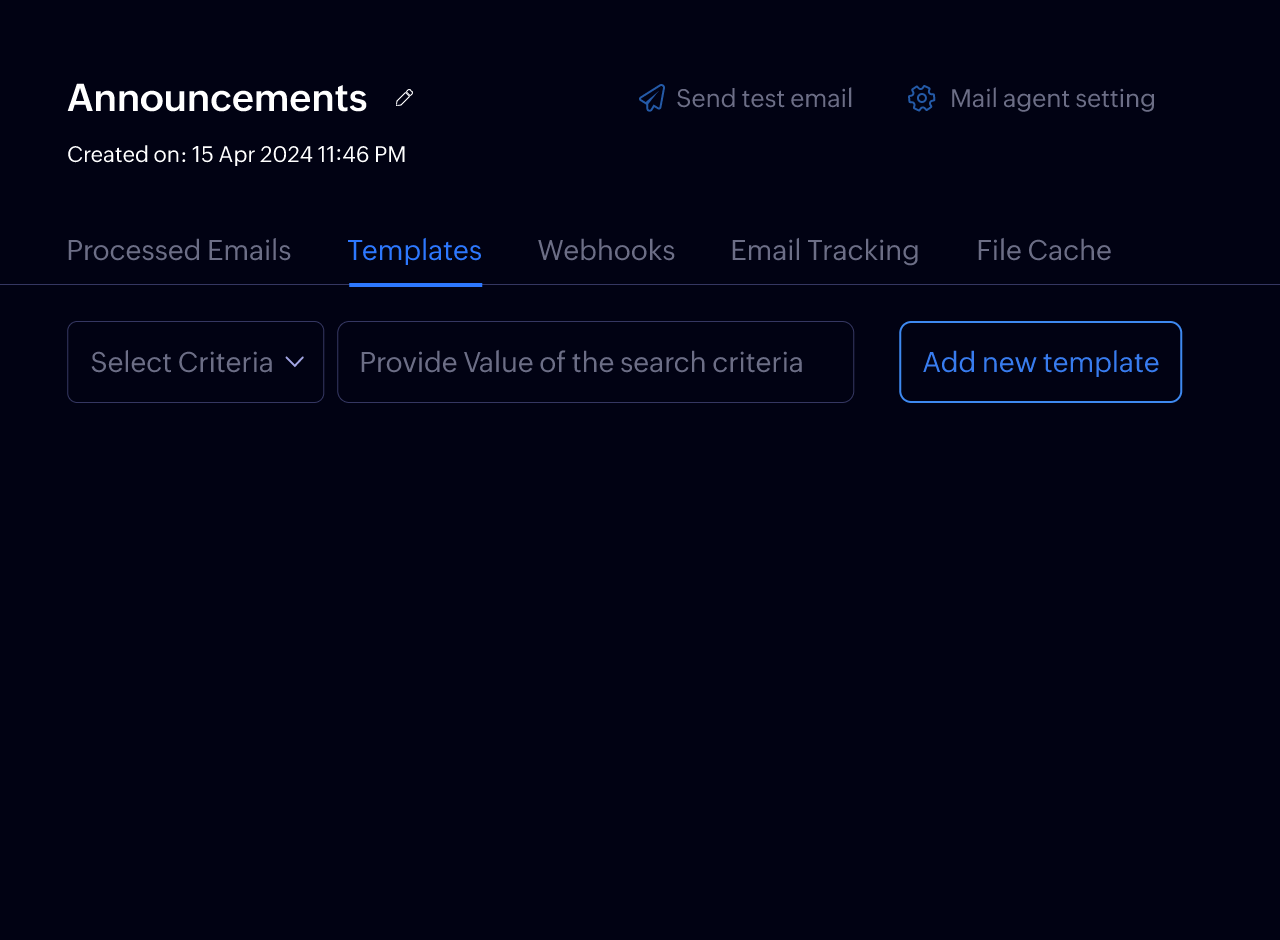
Task: Select the File Cache tab
Action: coord(1043,250)
